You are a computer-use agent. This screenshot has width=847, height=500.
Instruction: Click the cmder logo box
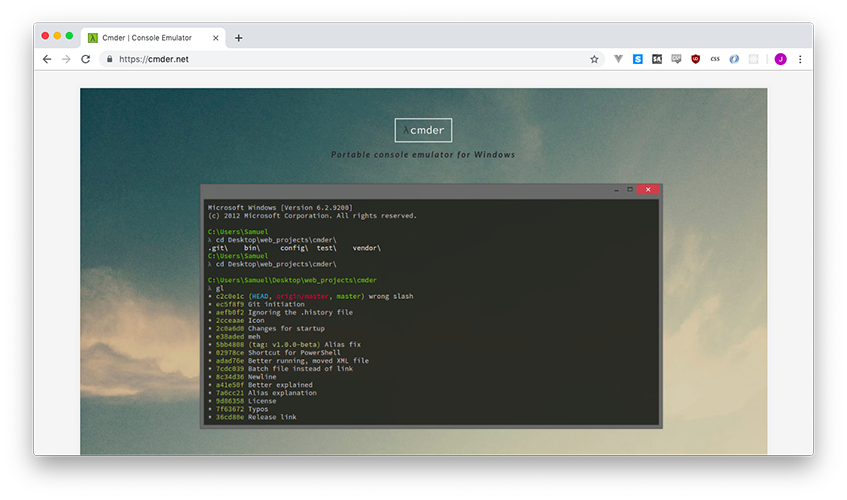click(424, 130)
